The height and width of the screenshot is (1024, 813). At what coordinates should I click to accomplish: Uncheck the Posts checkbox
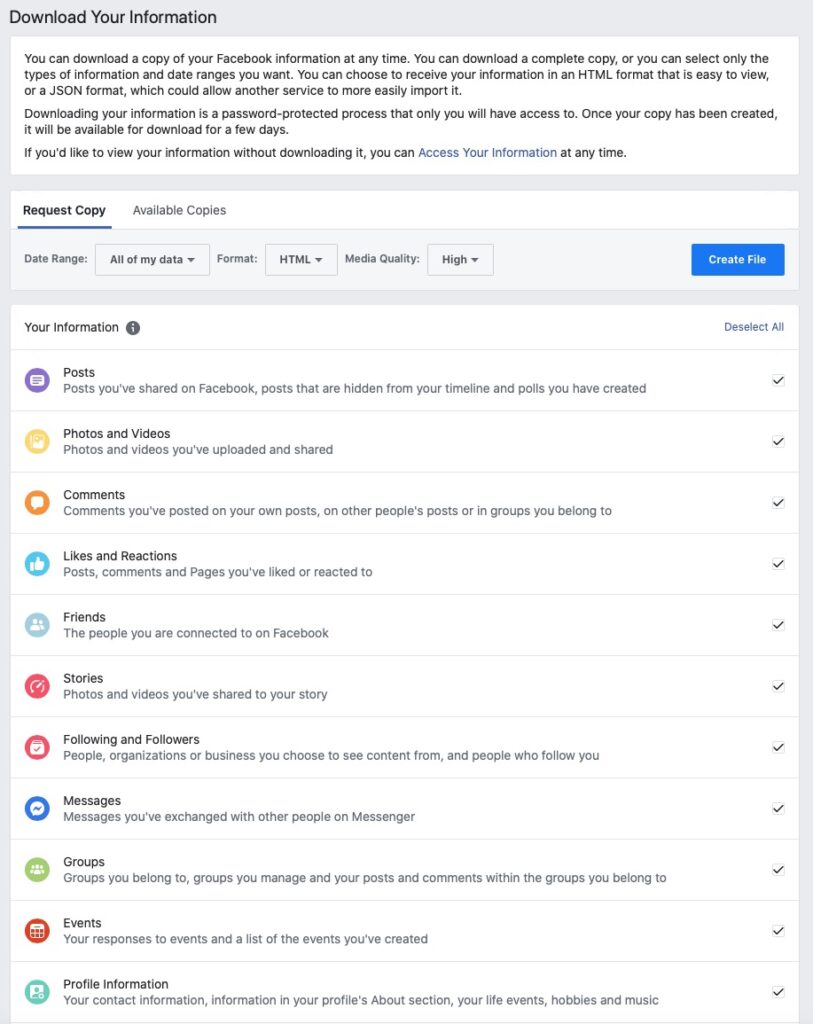[778, 380]
